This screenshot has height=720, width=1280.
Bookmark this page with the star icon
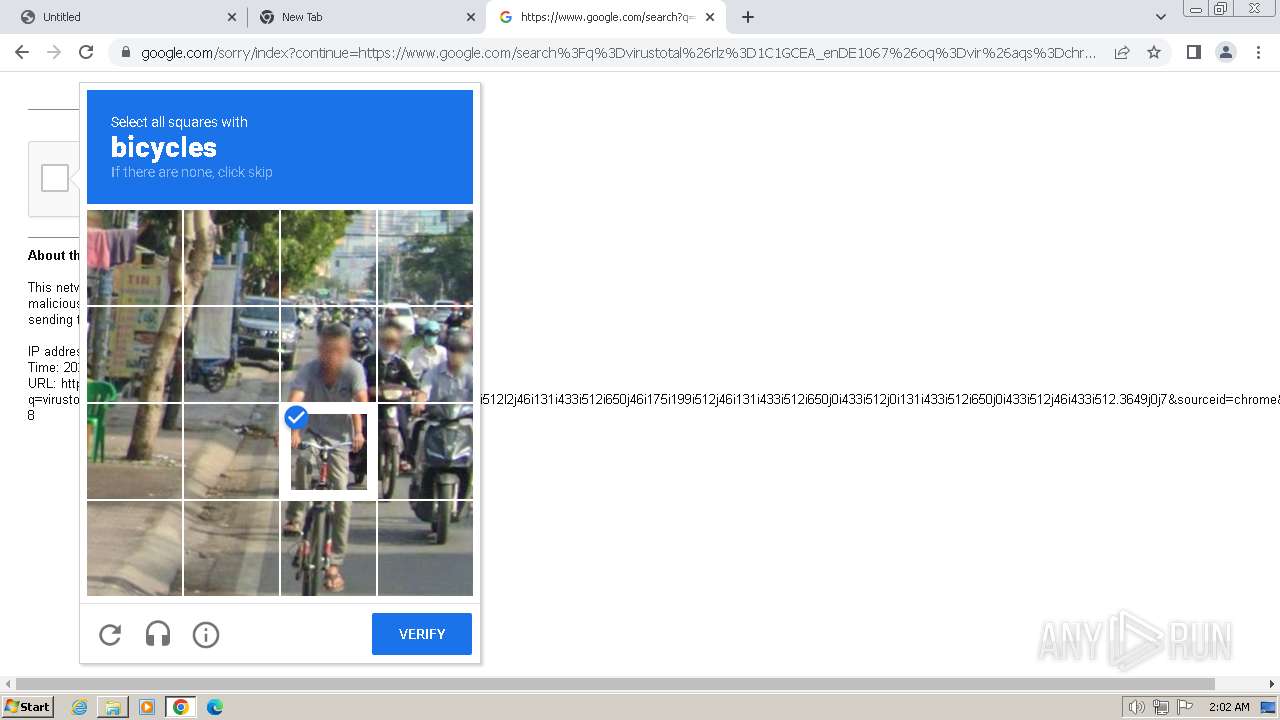point(1154,52)
